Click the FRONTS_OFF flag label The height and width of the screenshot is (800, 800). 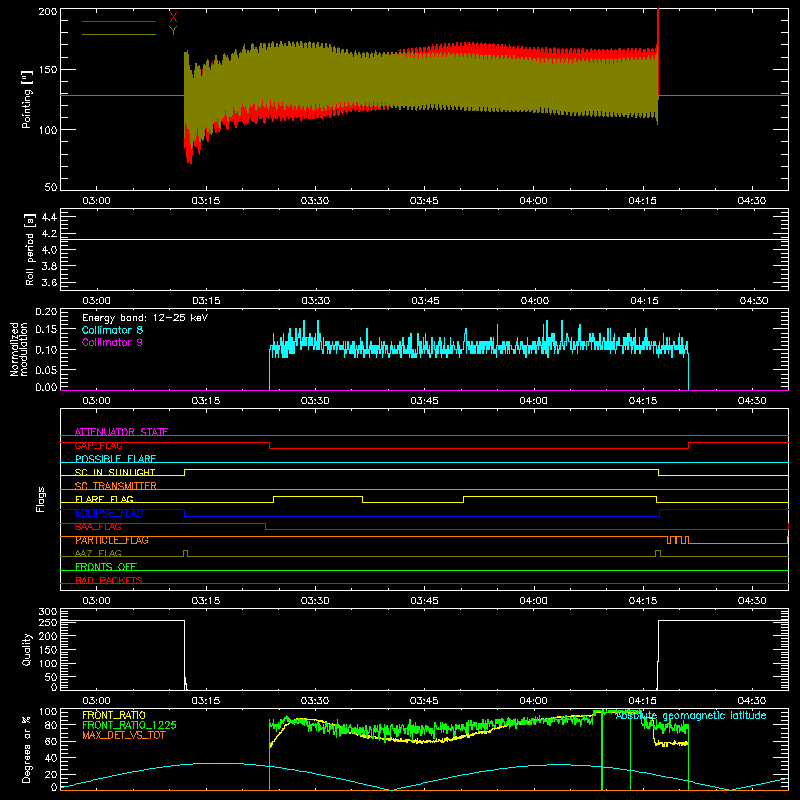106,567
